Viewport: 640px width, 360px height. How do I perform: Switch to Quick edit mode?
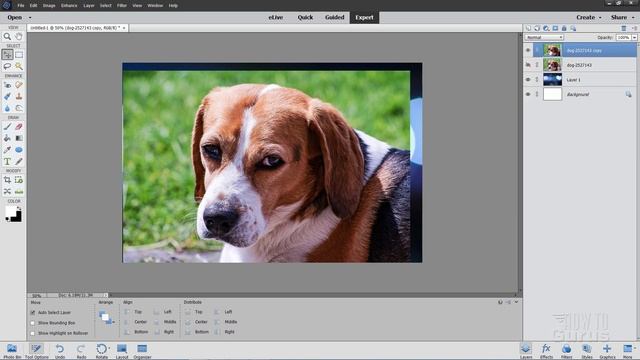[x=305, y=18]
